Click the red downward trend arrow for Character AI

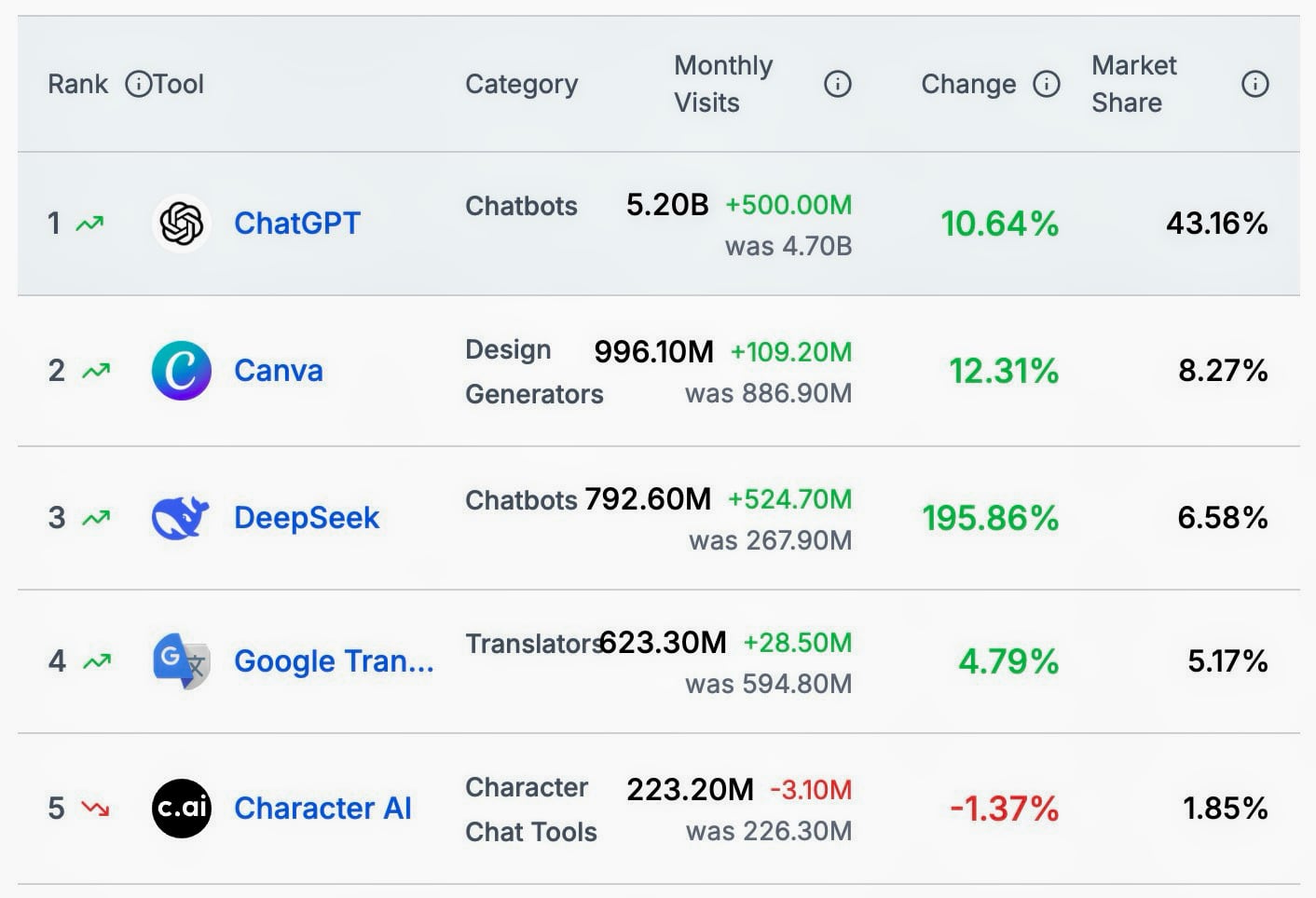pos(94,809)
